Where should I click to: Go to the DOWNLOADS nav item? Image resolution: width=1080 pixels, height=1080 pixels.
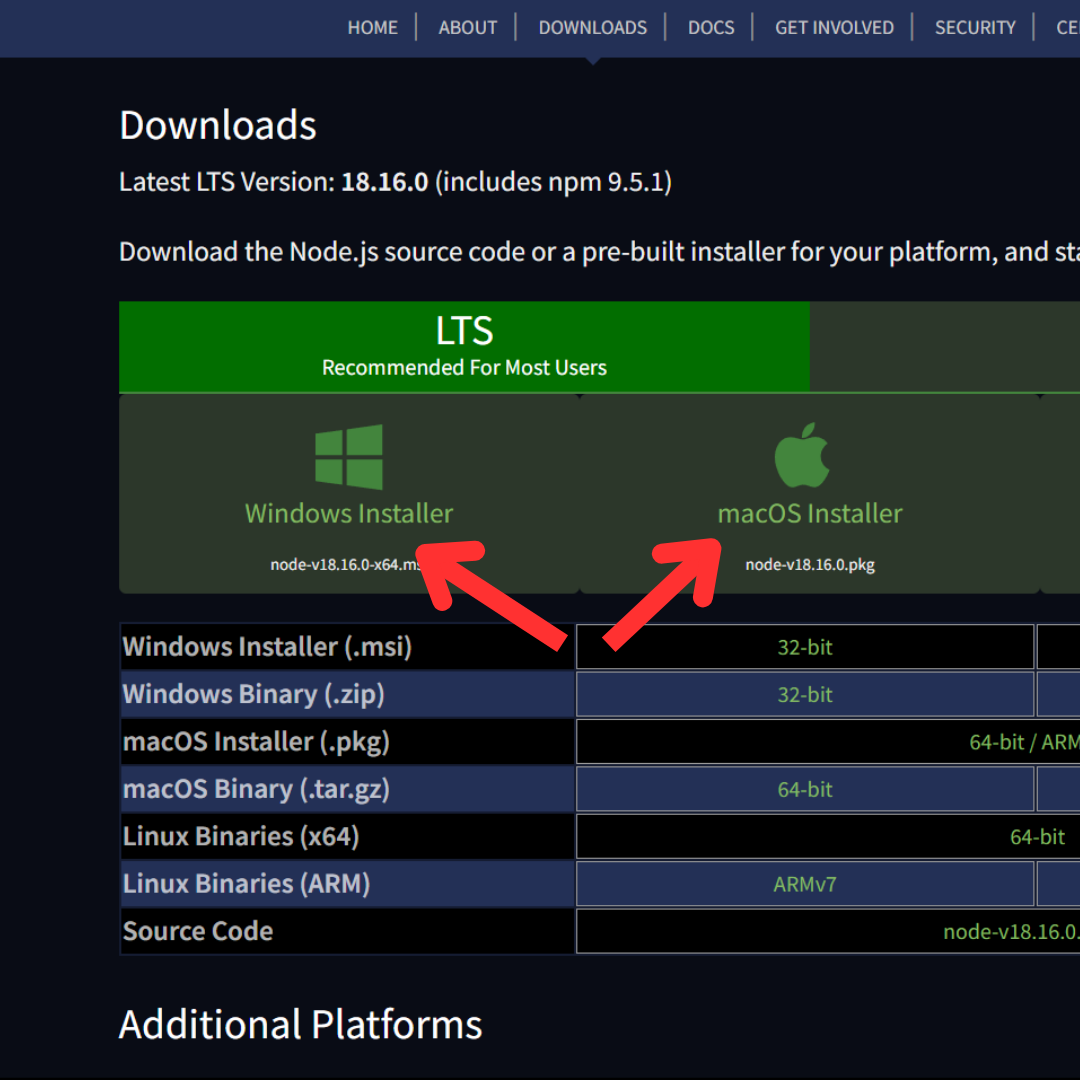pos(592,28)
